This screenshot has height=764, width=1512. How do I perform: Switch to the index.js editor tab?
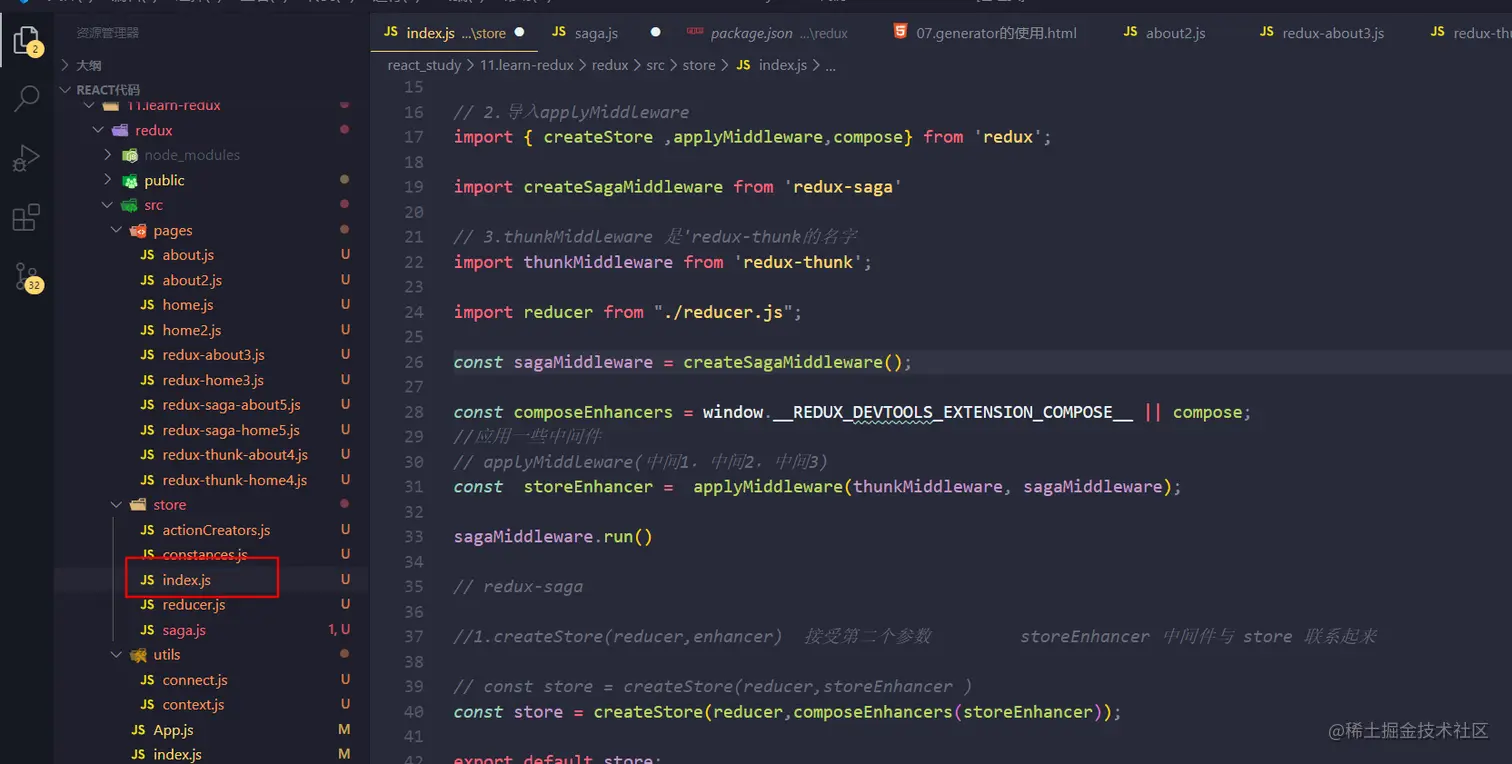[x=454, y=33]
